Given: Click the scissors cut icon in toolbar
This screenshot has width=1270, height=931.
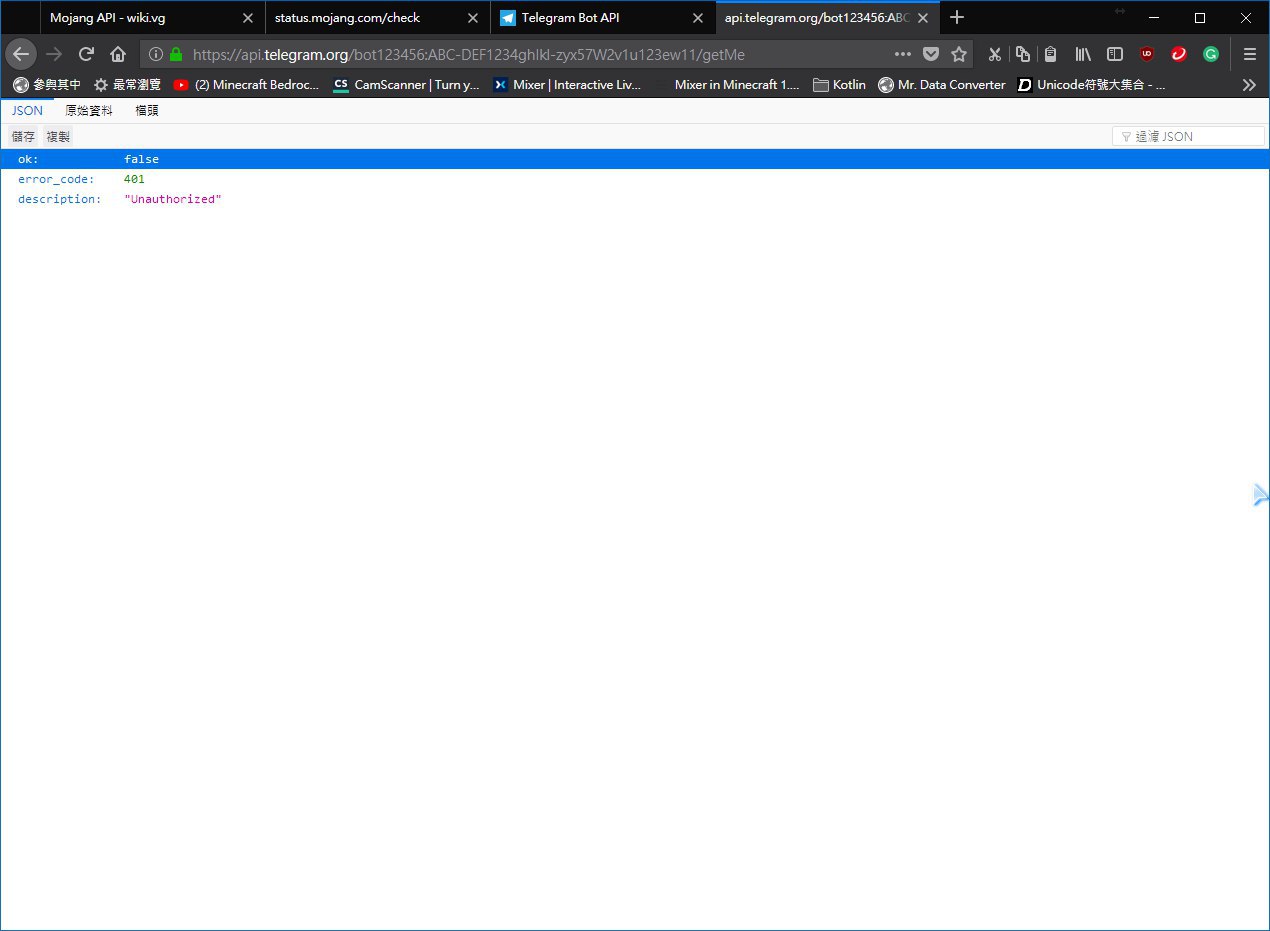Looking at the screenshot, I should coord(994,55).
